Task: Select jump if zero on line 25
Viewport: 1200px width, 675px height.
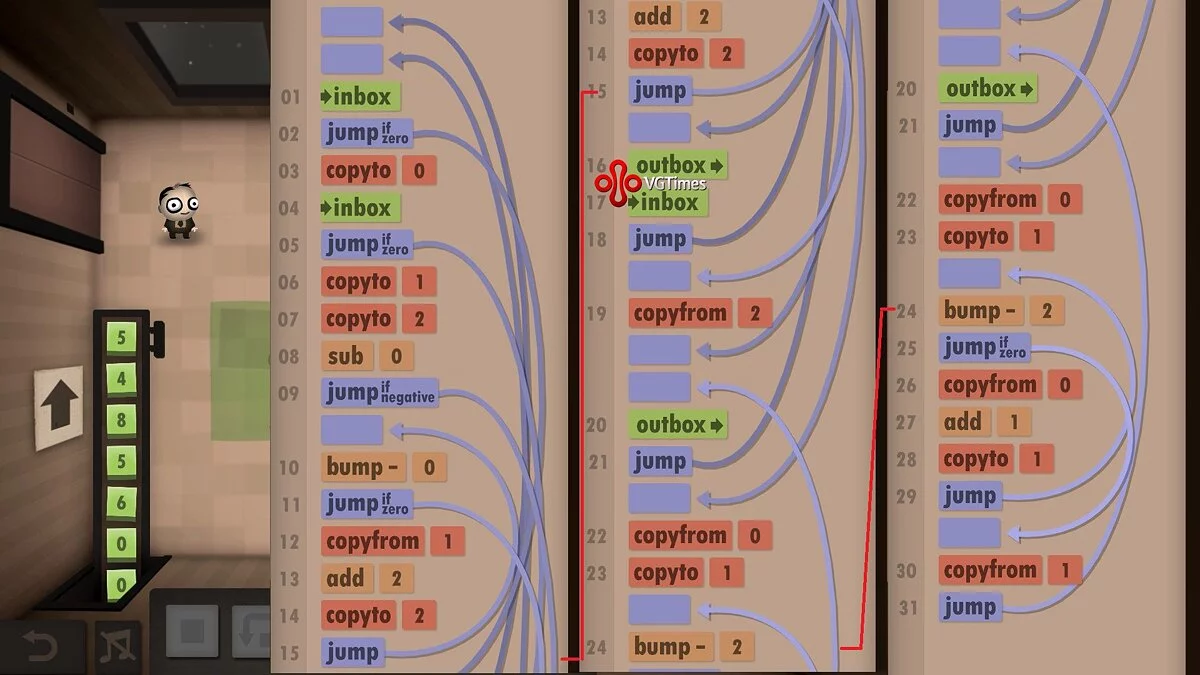Action: (x=984, y=348)
